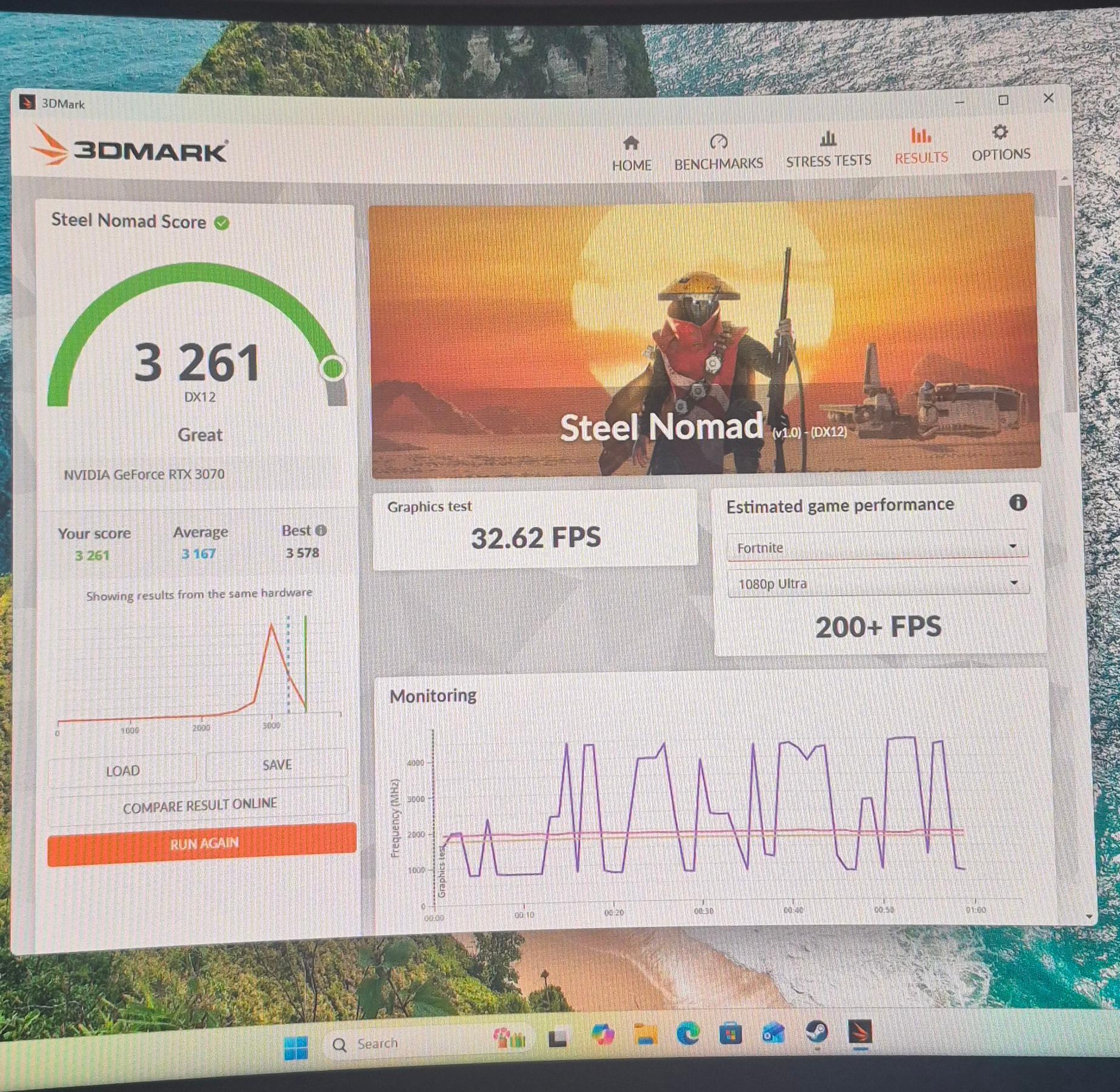Click the LOAD button
The image size is (1120, 1092).
click(122, 771)
